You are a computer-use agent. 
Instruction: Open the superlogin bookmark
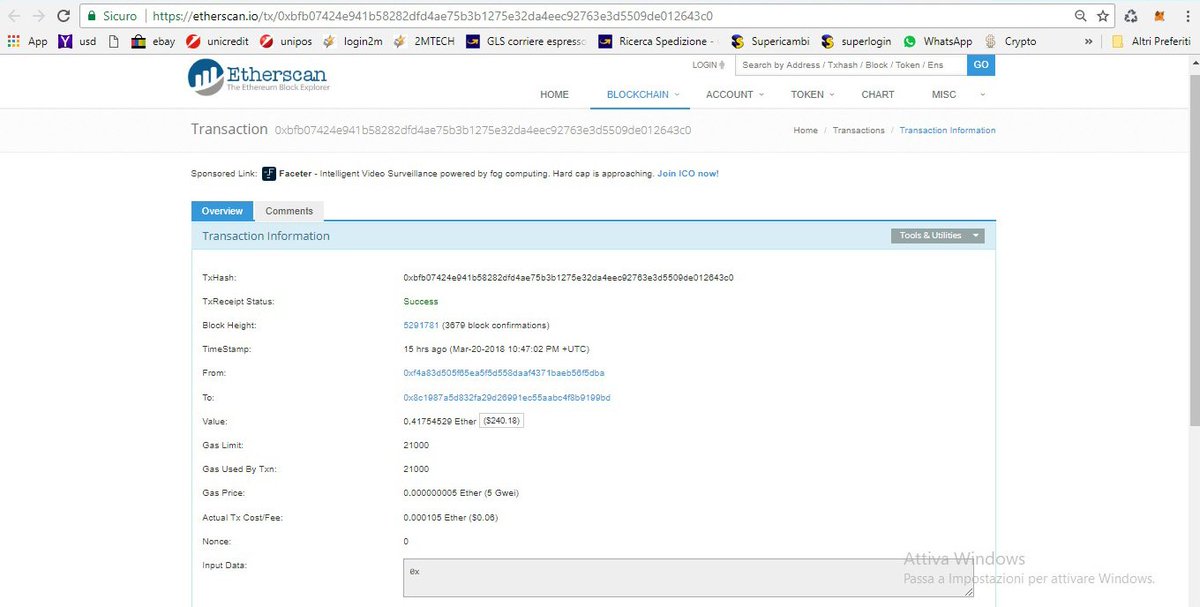[856, 41]
